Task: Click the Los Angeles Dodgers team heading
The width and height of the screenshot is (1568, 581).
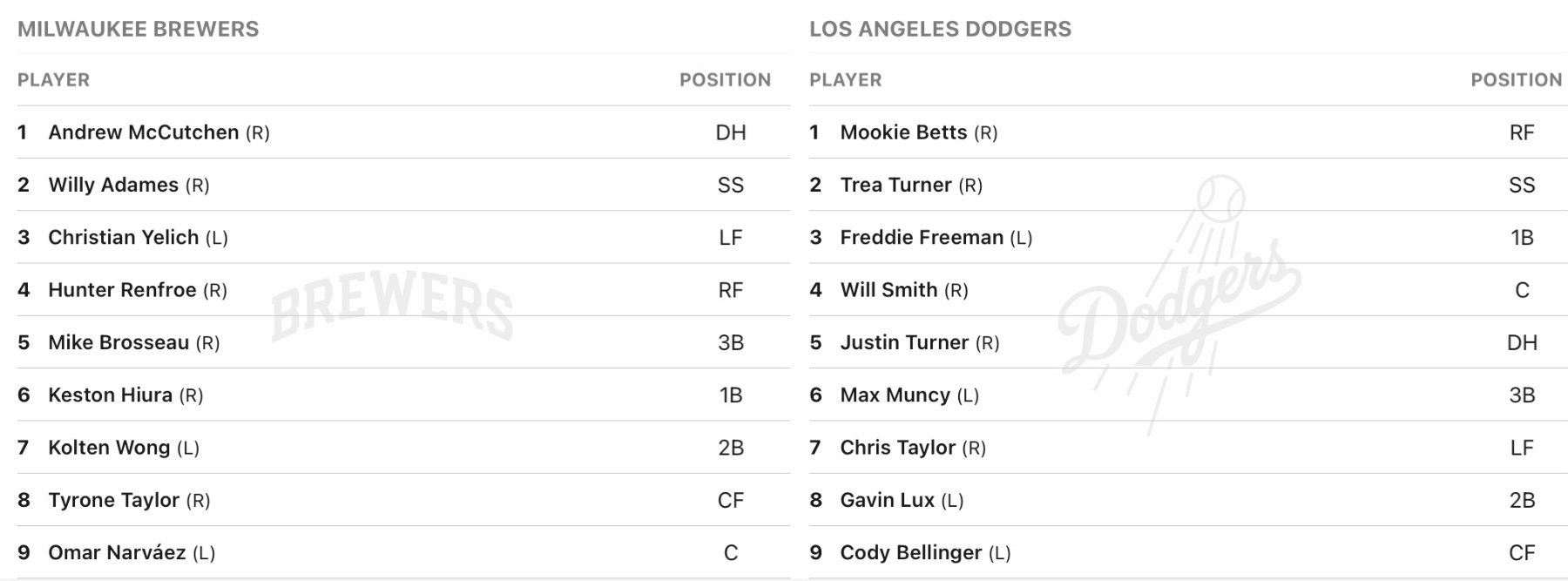Action: tap(940, 29)
